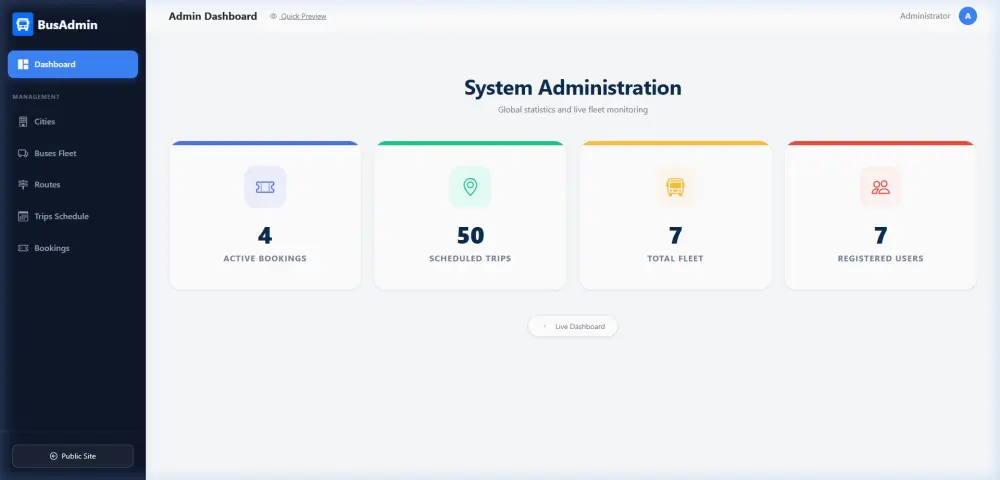Screen dimensions: 1000x480
Task: Open the Dashboard menu item
Action: 73,64
